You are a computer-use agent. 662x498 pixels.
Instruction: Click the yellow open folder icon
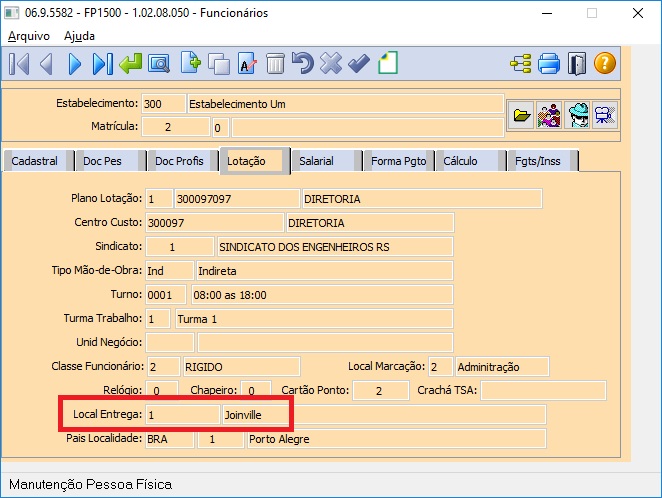[521, 115]
